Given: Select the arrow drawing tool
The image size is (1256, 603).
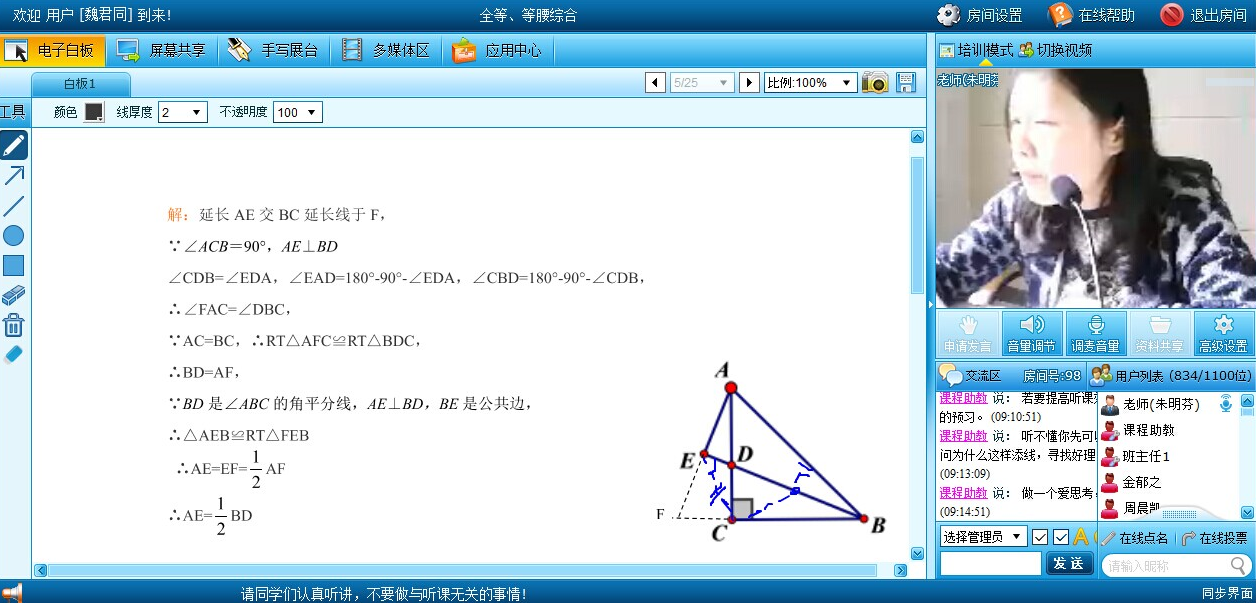Looking at the screenshot, I should (14, 176).
